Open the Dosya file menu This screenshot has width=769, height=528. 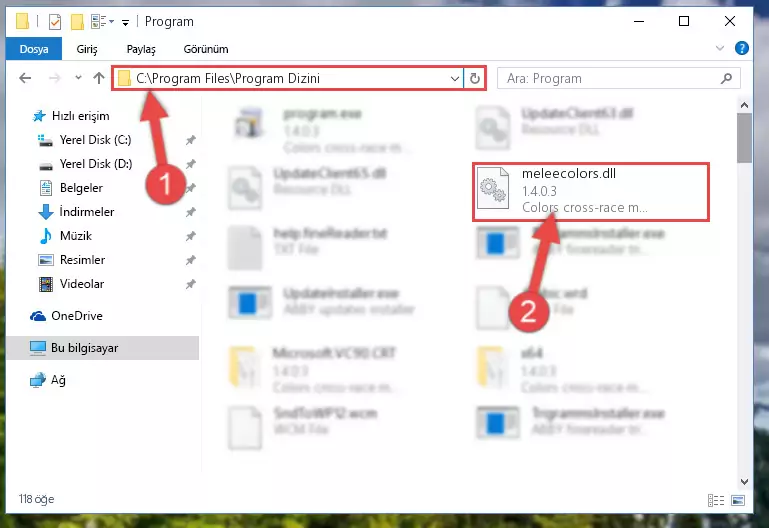(x=34, y=49)
